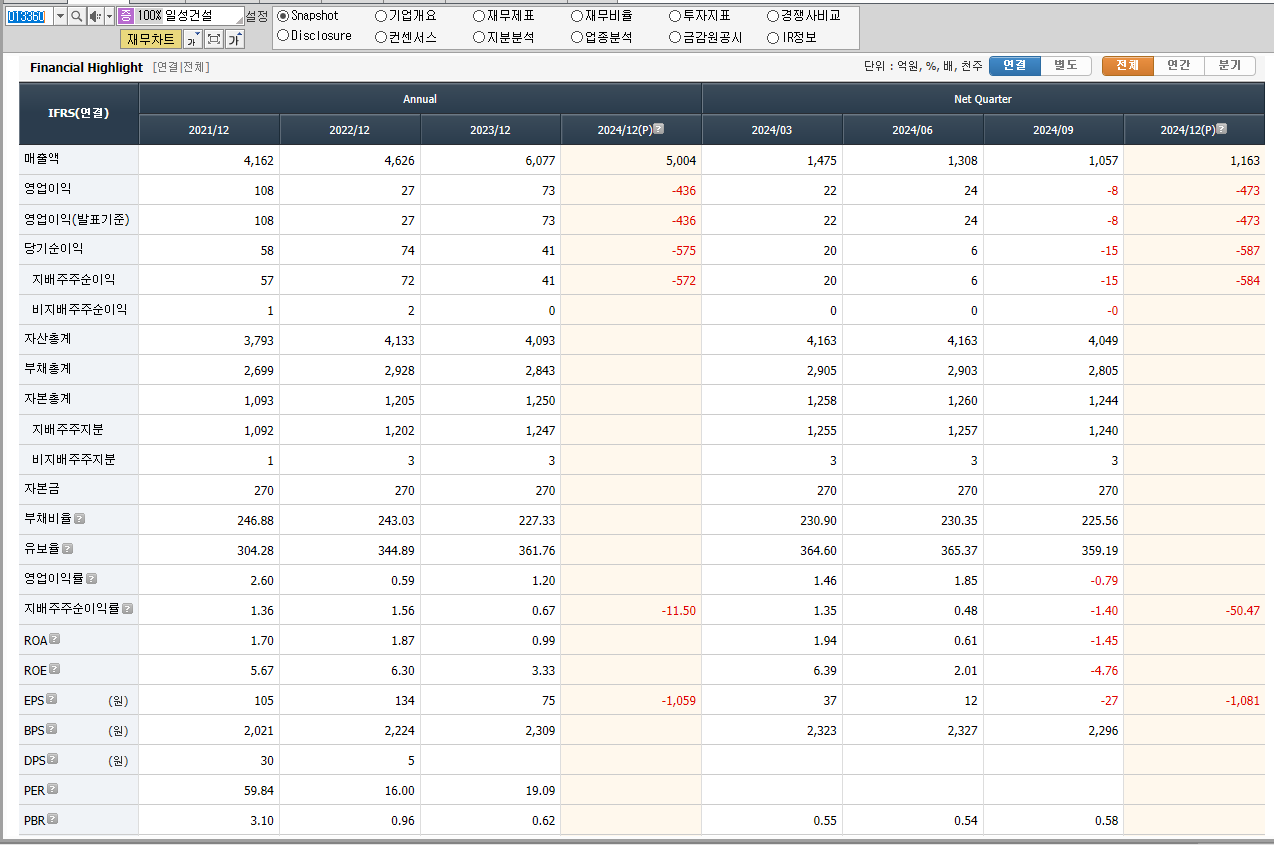Open the stock code dropdown arrow
1274x845 pixels.
(60, 16)
